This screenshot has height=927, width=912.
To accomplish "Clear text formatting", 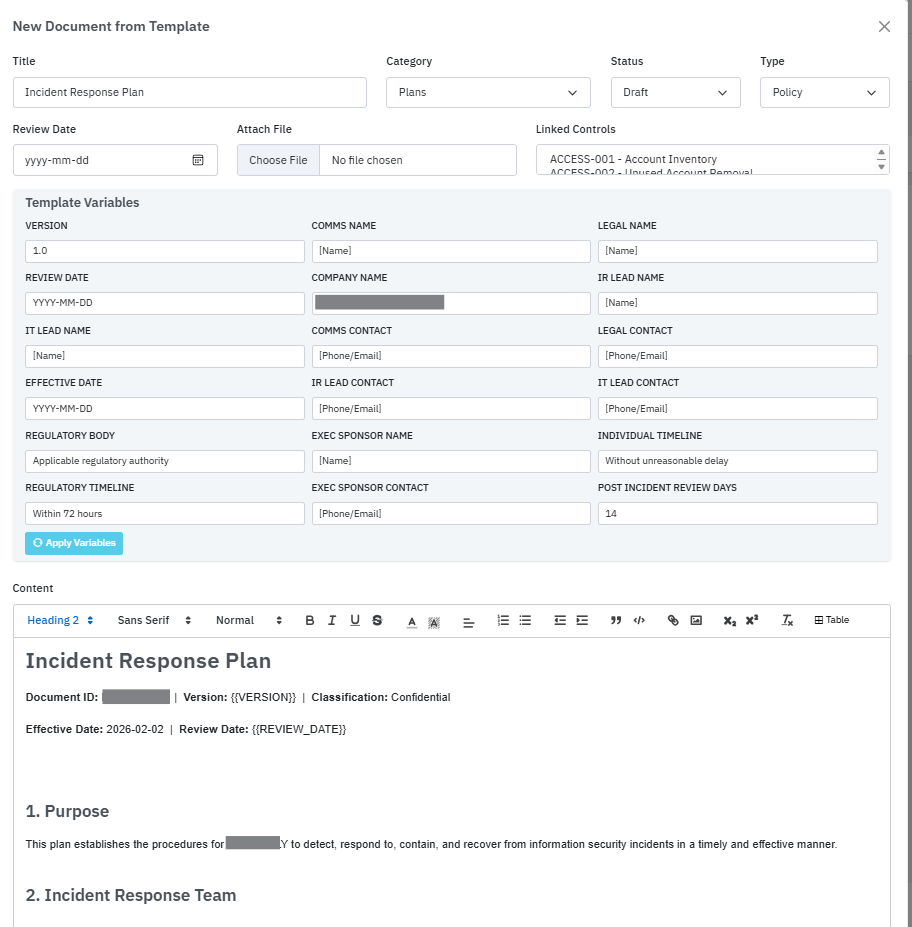I will pos(787,621).
